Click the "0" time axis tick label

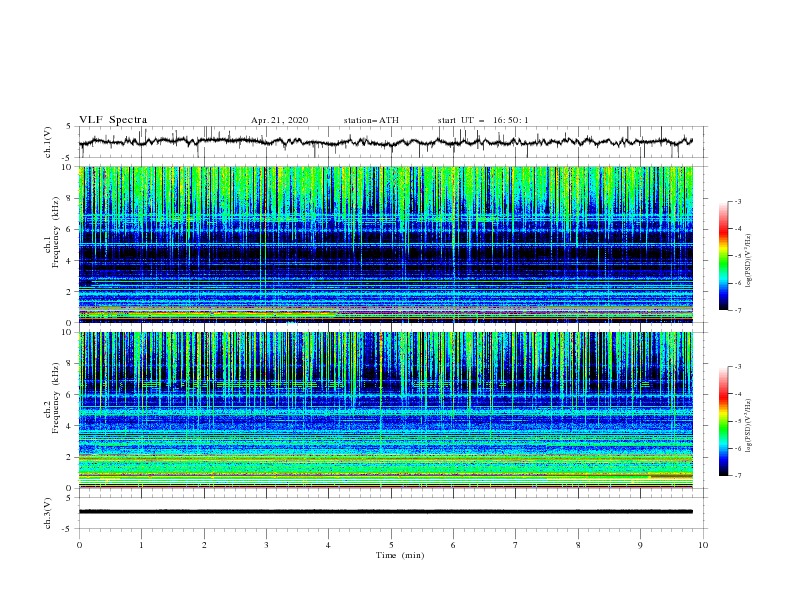tap(79, 545)
